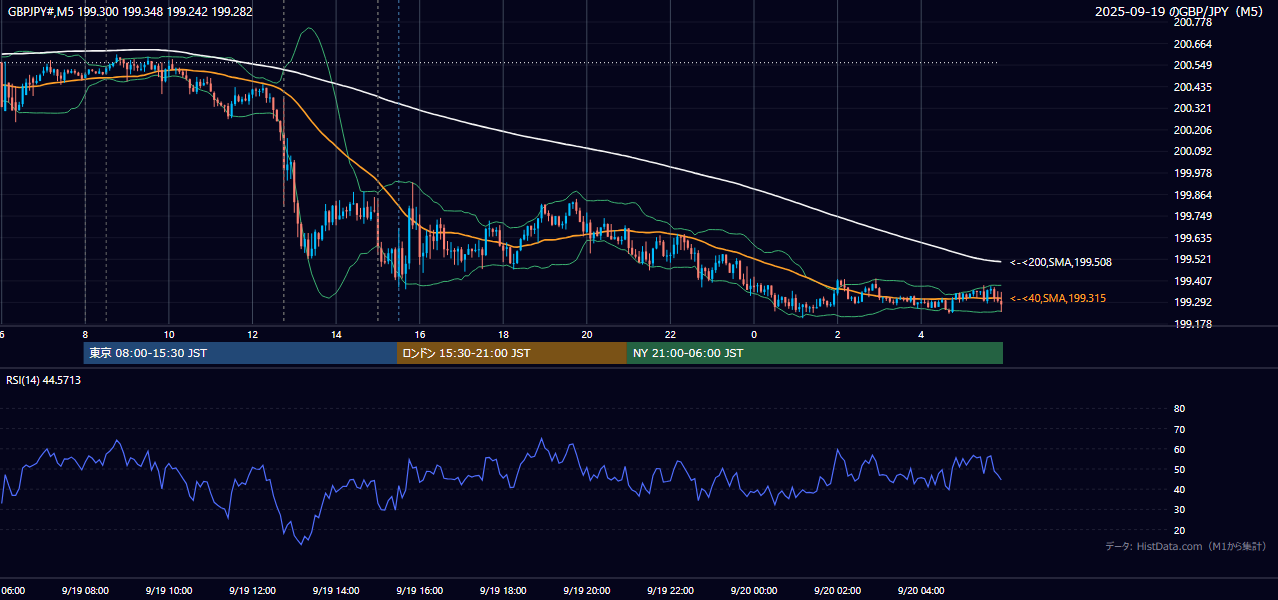Click price axis label 199.635

1192,238
